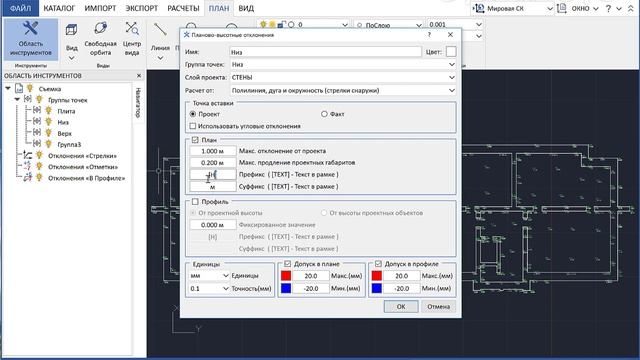Select the Факт radio button
Image resolution: width=640 pixels, height=360 pixels.
click(324, 114)
